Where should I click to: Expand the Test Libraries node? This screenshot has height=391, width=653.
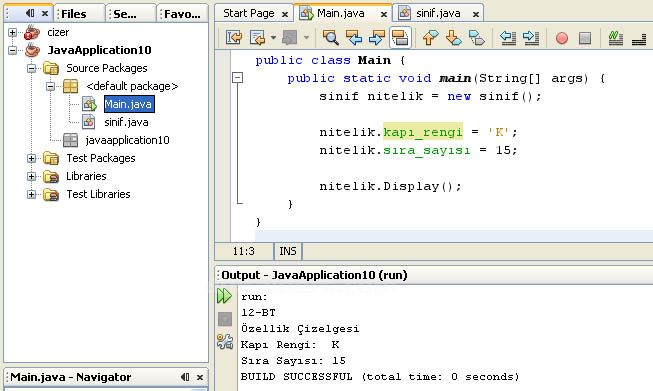click(x=32, y=194)
